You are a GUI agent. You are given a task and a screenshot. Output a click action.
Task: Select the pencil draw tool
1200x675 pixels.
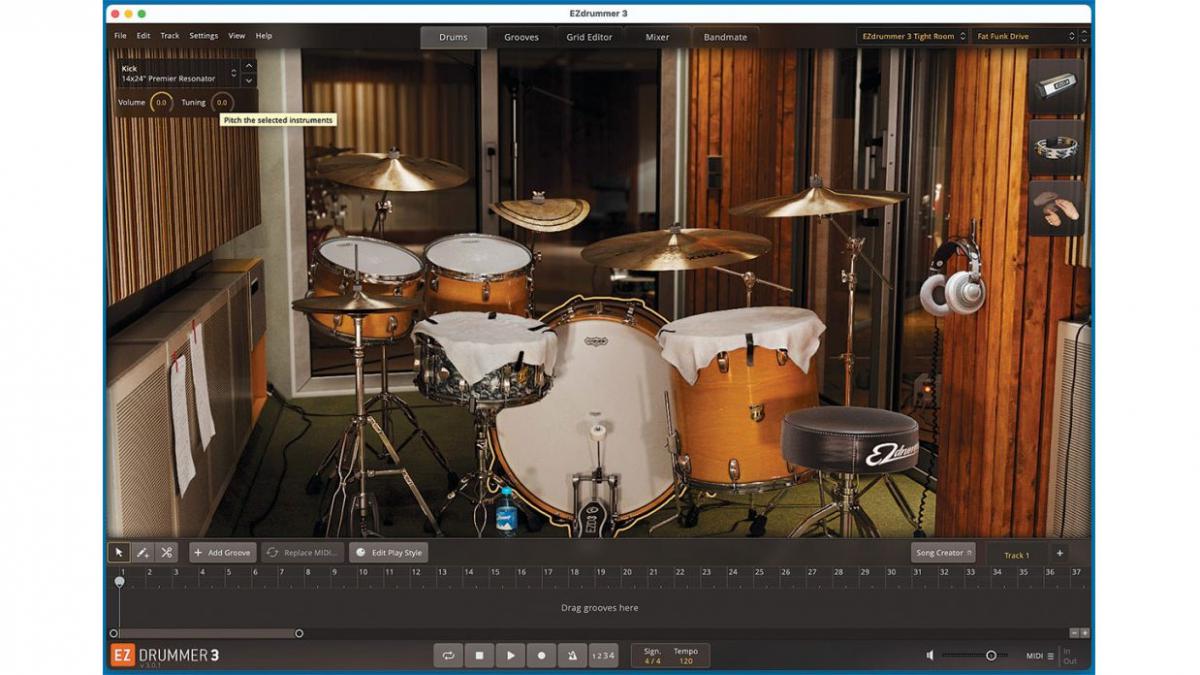(x=143, y=552)
